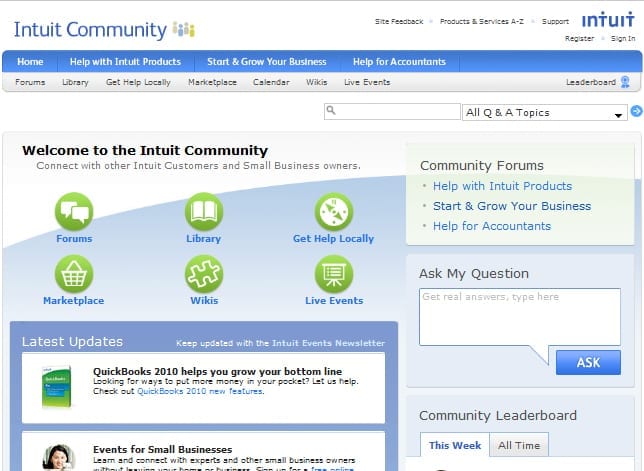Focus the Ask My Question text area
644x471 pixels.
(x=520, y=317)
